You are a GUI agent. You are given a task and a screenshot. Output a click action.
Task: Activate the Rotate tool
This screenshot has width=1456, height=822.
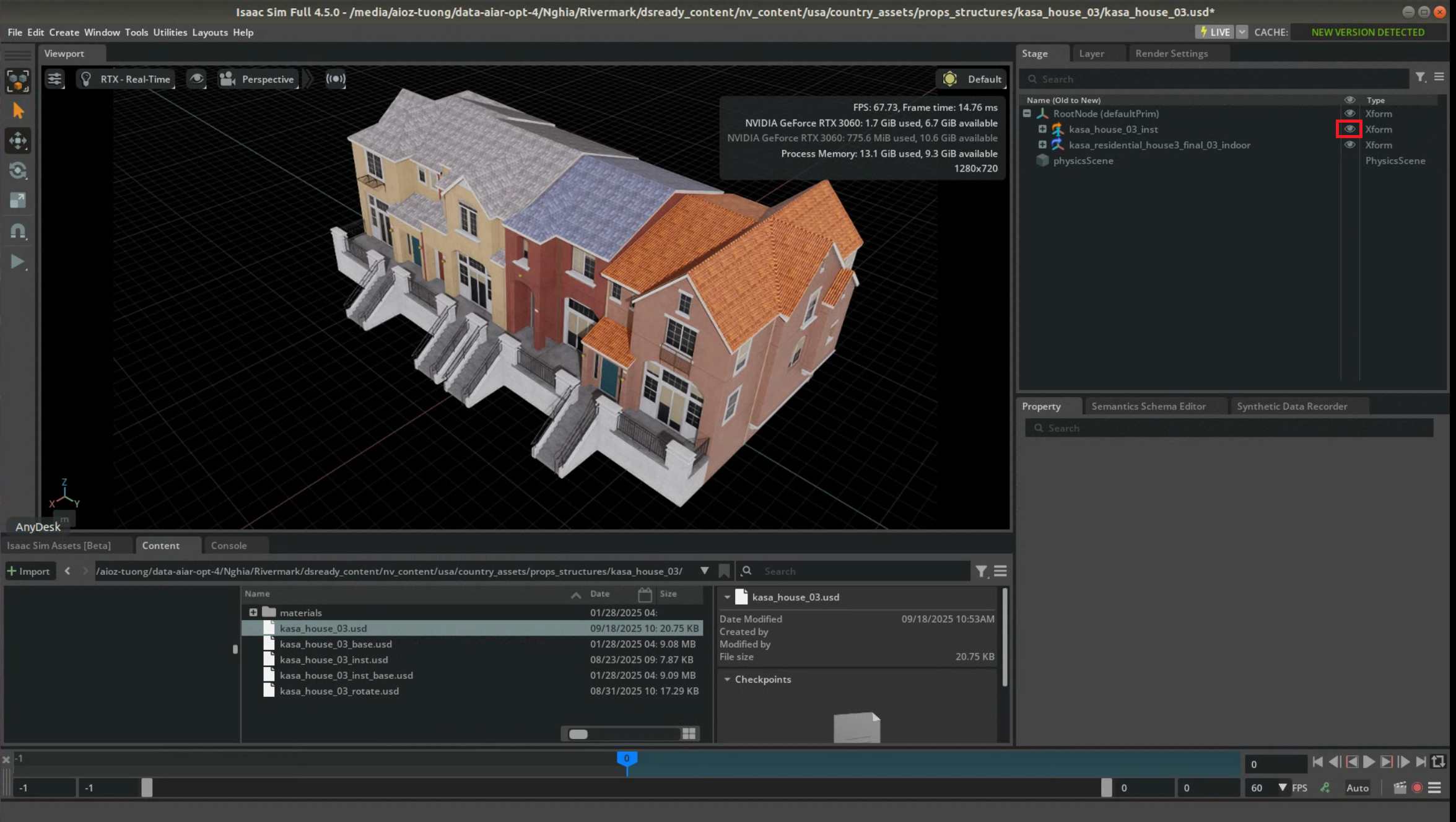[18, 170]
